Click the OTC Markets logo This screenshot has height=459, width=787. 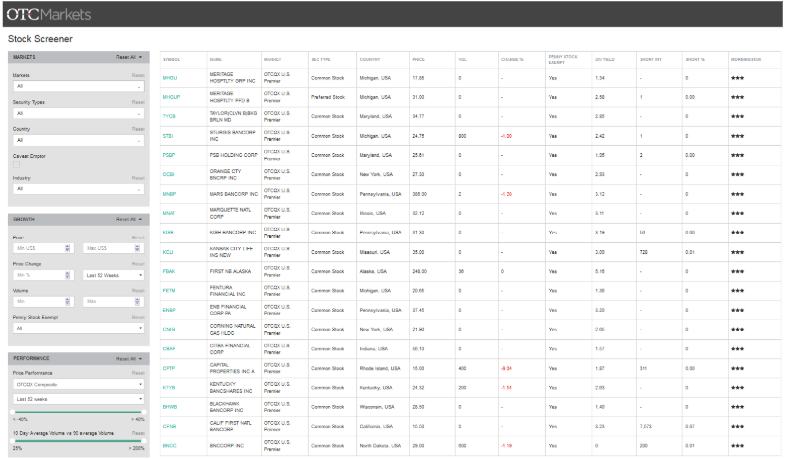pos(49,14)
